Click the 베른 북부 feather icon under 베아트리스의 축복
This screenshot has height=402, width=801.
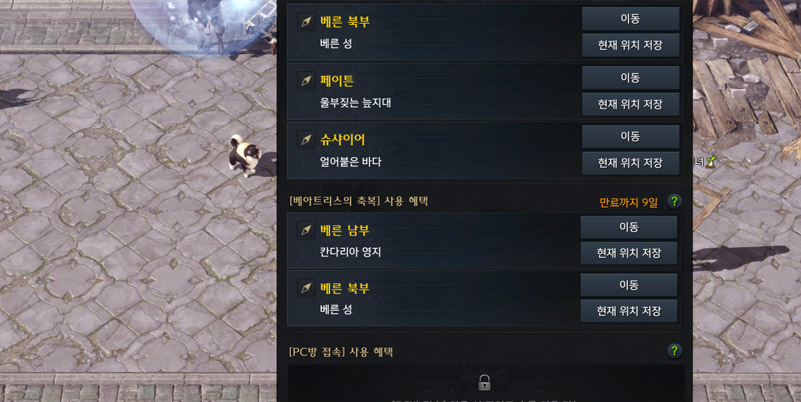pyautogui.click(x=306, y=288)
